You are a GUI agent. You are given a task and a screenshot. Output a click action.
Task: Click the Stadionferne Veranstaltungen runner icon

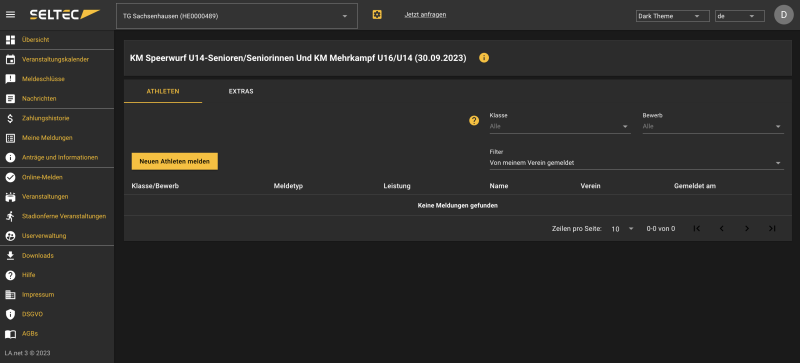[10, 216]
